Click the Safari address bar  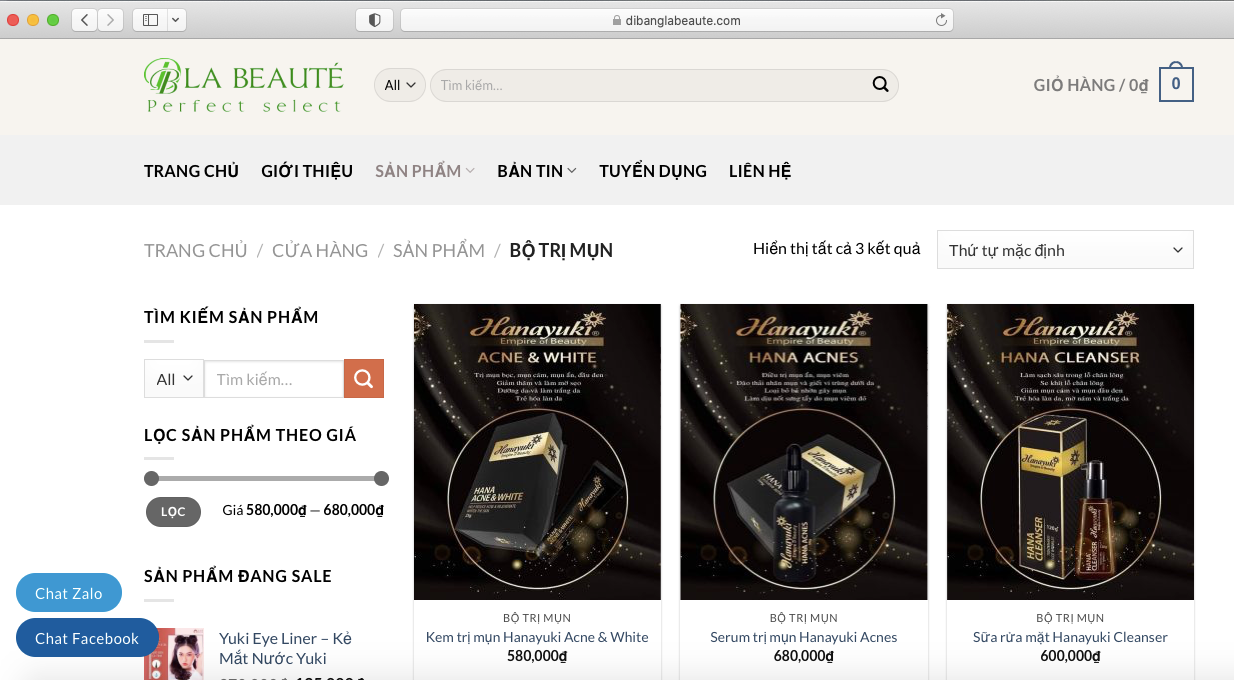pyautogui.click(x=676, y=20)
